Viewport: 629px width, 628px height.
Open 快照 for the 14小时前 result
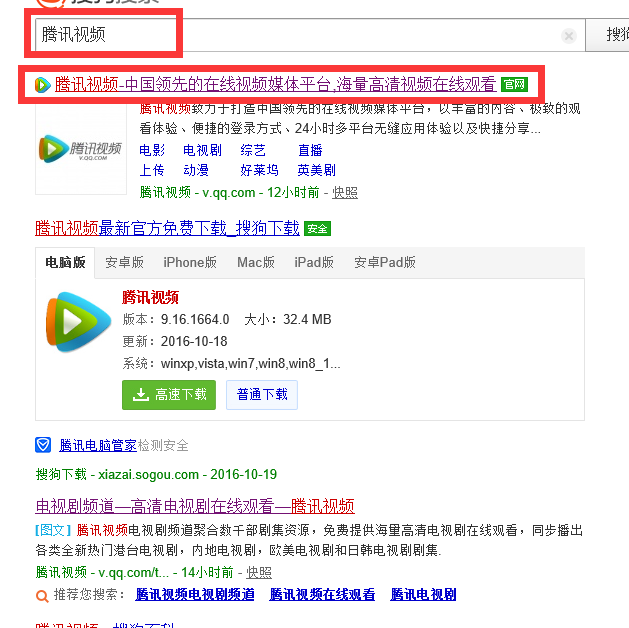point(259,573)
